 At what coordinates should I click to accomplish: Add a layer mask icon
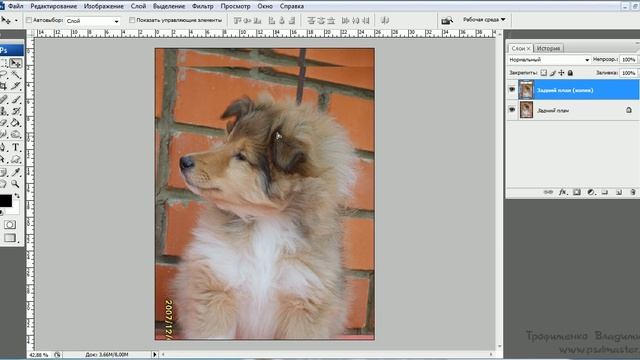click(577, 192)
